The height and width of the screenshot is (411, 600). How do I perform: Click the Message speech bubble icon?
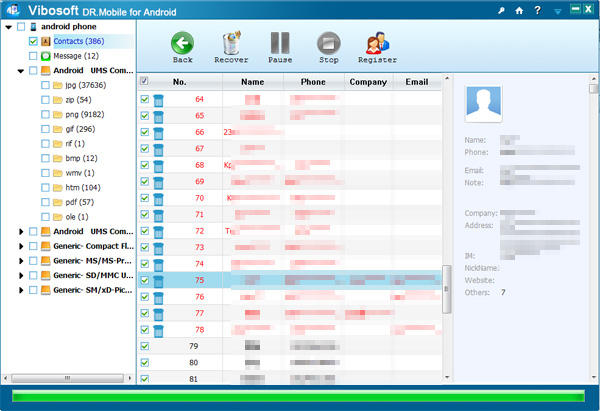46,56
